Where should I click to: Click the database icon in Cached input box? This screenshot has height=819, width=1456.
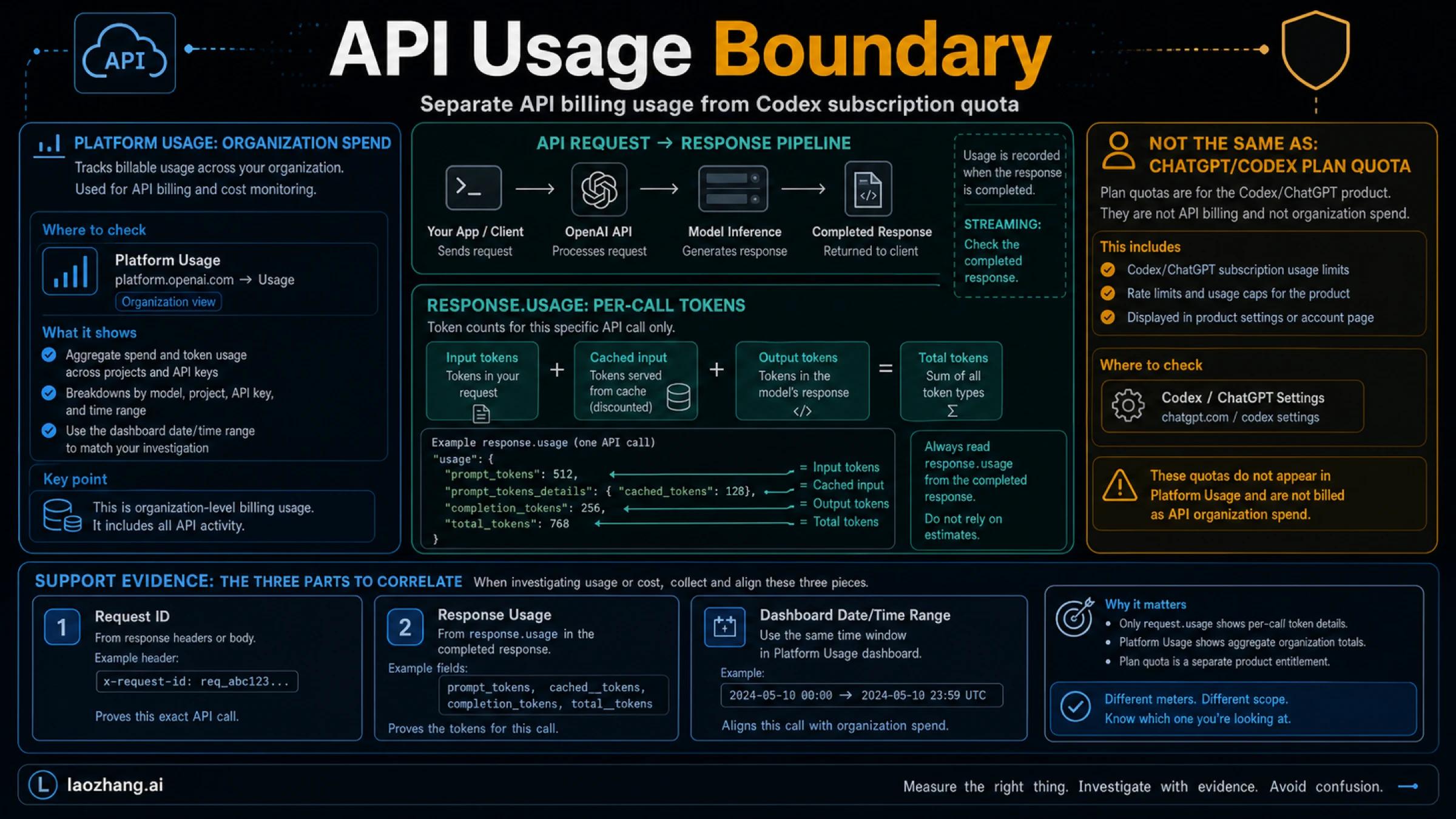[x=678, y=397]
